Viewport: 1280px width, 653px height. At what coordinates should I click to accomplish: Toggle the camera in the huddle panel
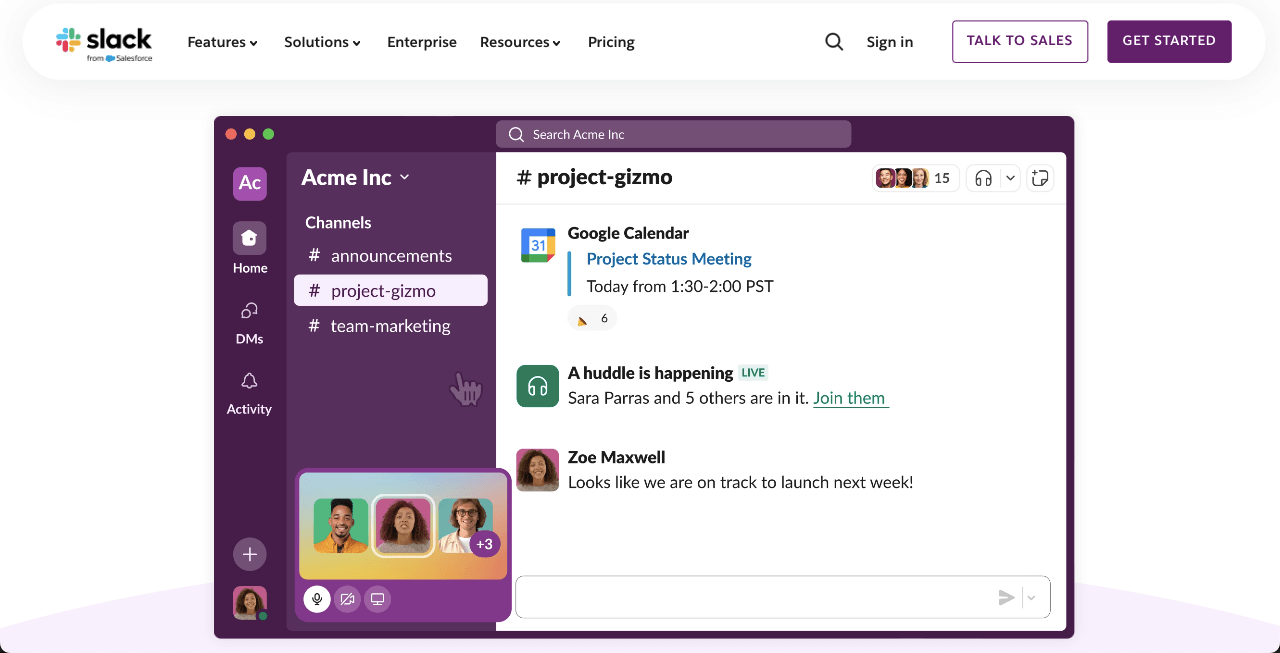click(x=347, y=599)
